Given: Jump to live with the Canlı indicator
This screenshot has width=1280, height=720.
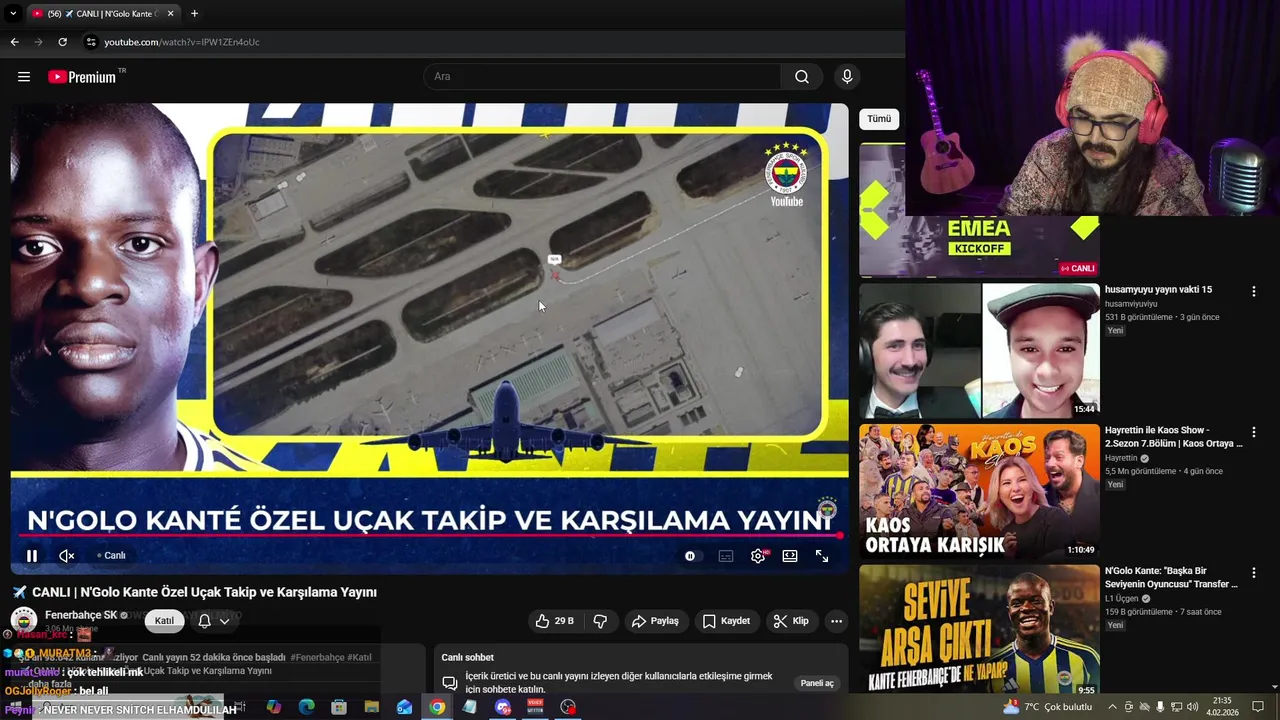Looking at the screenshot, I should click(111, 556).
